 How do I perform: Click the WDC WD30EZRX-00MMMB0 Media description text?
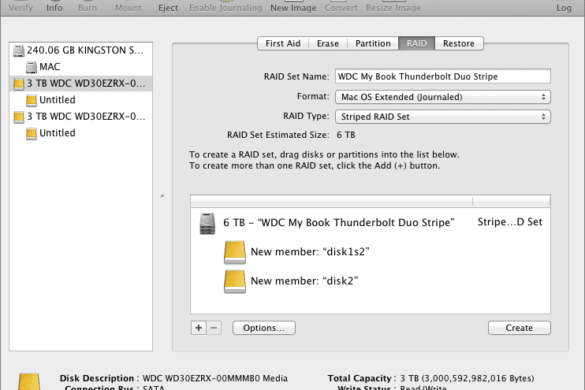point(215,378)
